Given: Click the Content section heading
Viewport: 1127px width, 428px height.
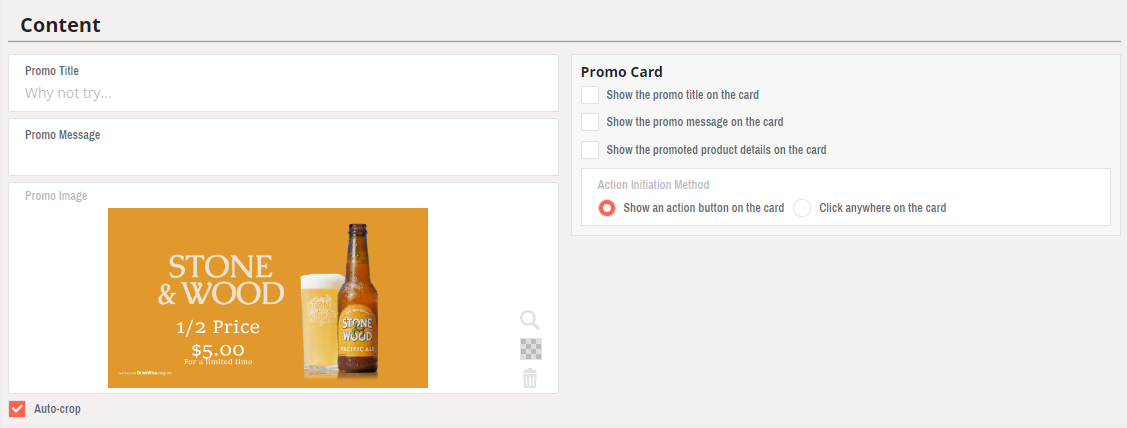Looking at the screenshot, I should pyautogui.click(x=60, y=25).
